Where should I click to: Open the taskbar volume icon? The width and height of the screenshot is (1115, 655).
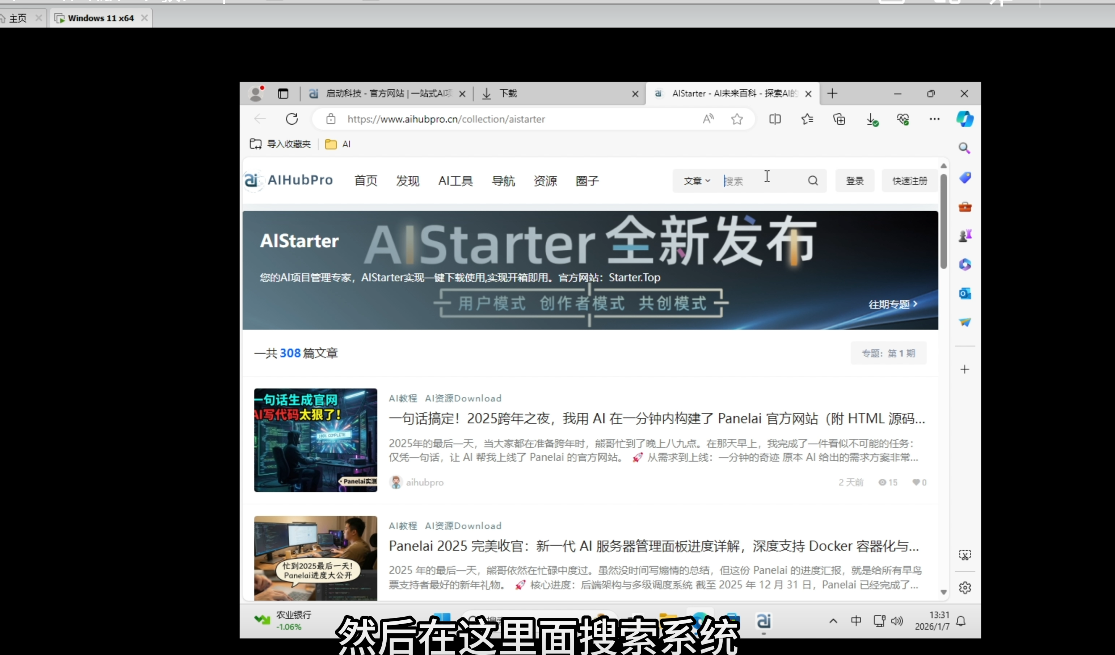(x=897, y=621)
